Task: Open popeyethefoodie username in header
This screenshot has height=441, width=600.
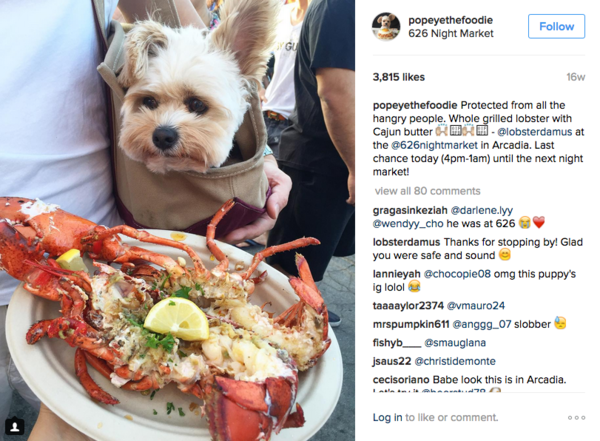Action: 450,20
